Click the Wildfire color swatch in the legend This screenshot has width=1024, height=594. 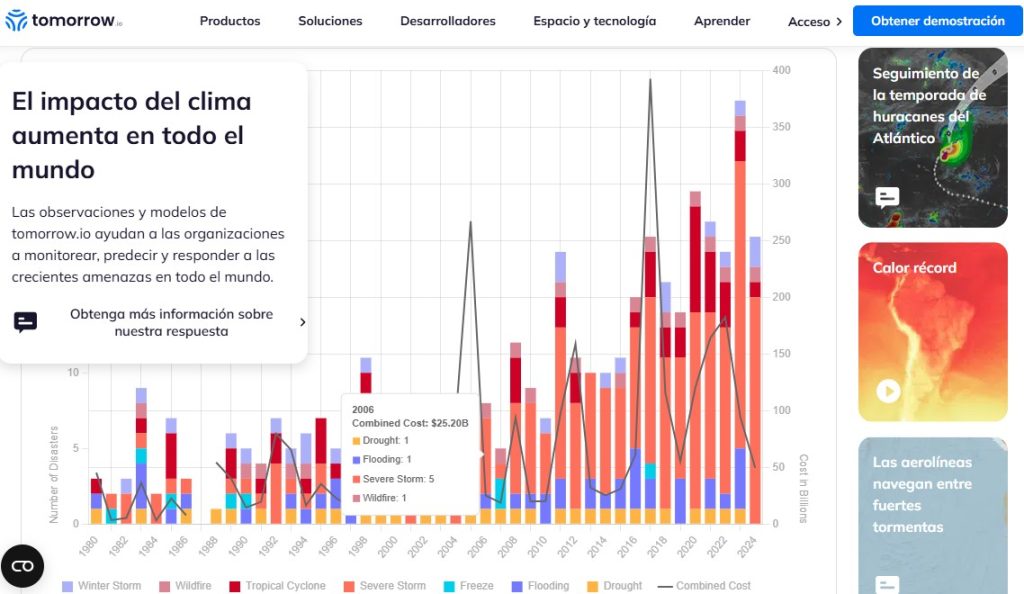[x=166, y=585]
